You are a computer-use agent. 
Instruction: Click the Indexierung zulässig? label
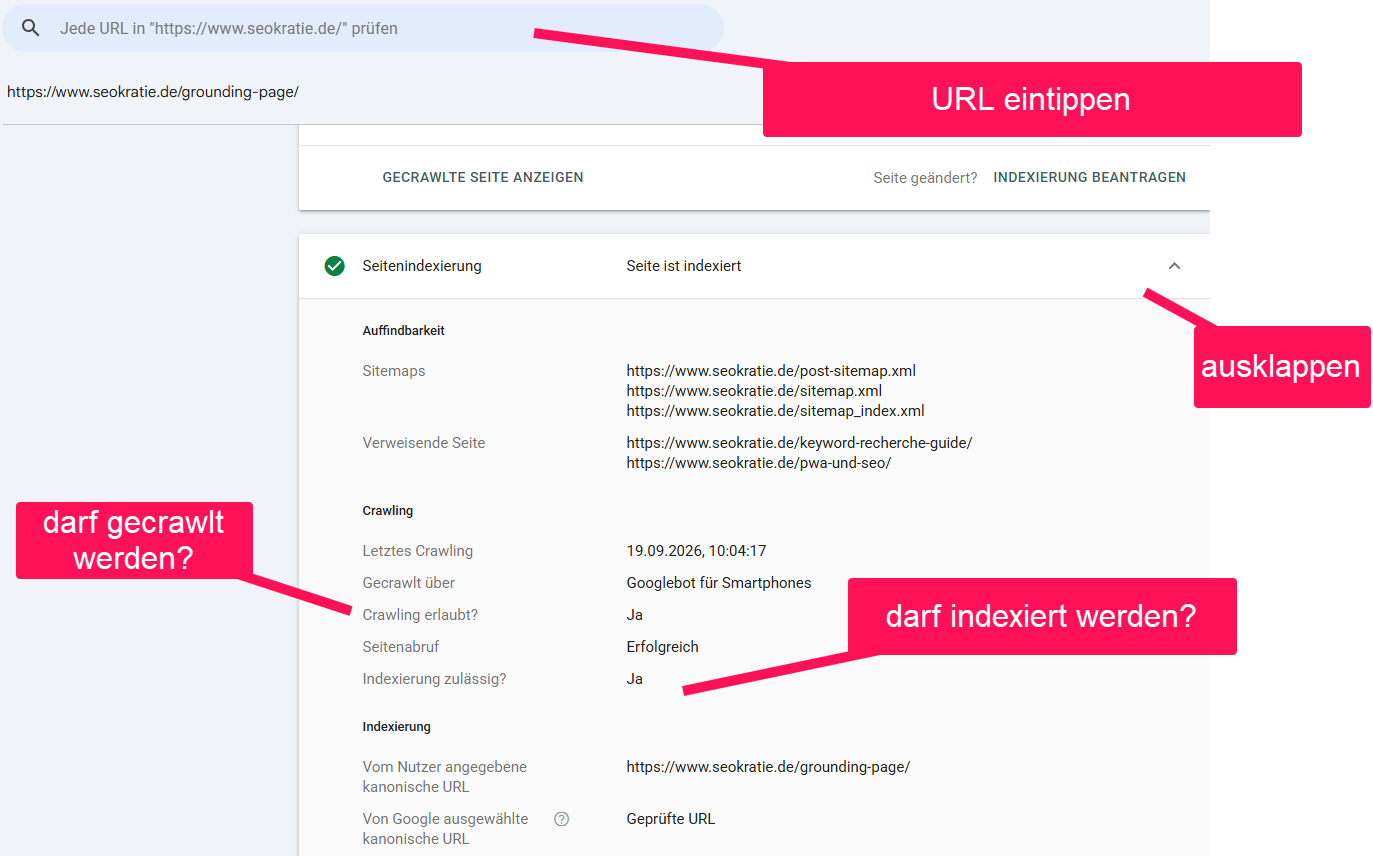[x=434, y=679]
